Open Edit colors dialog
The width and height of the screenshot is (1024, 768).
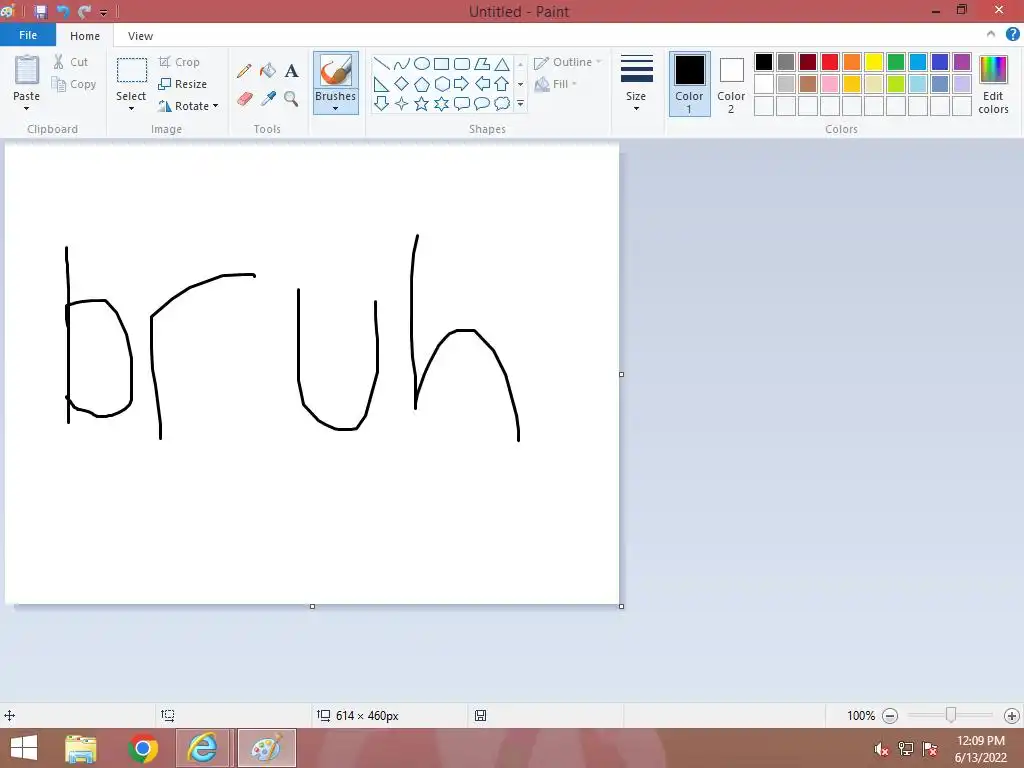click(x=993, y=84)
